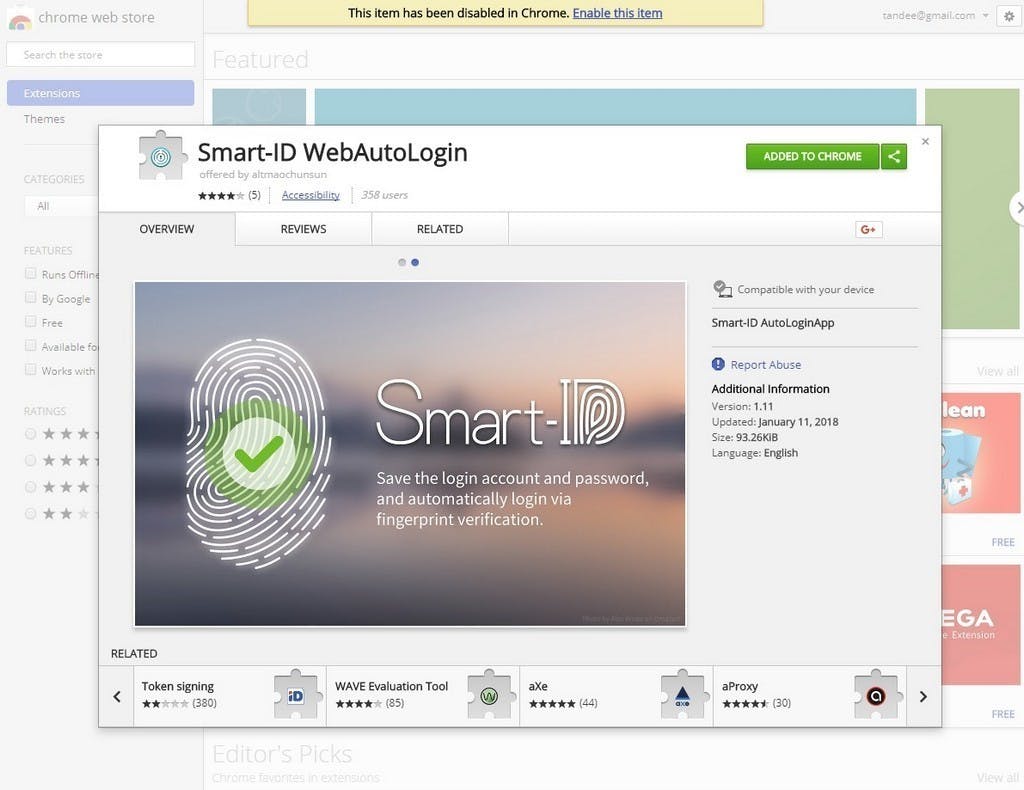Screen dimensions: 1024x790
Task: Click the share icon beside Added to Chrome
Action: pos(894,156)
